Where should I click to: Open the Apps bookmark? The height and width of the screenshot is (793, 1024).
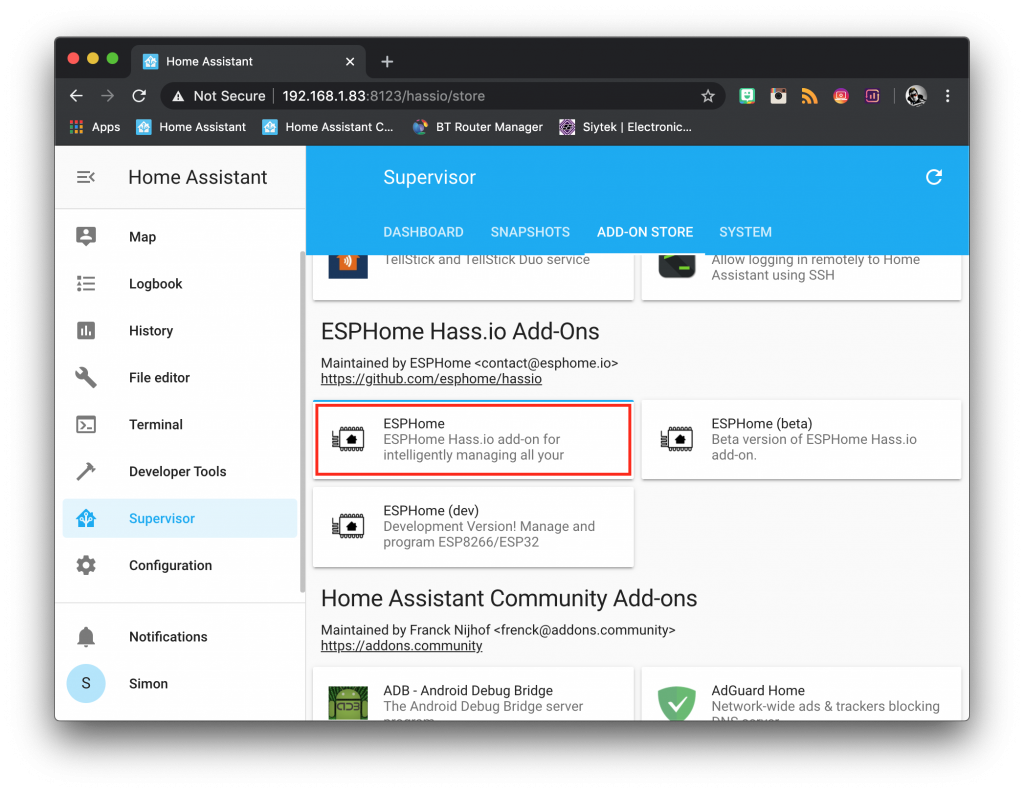point(95,127)
